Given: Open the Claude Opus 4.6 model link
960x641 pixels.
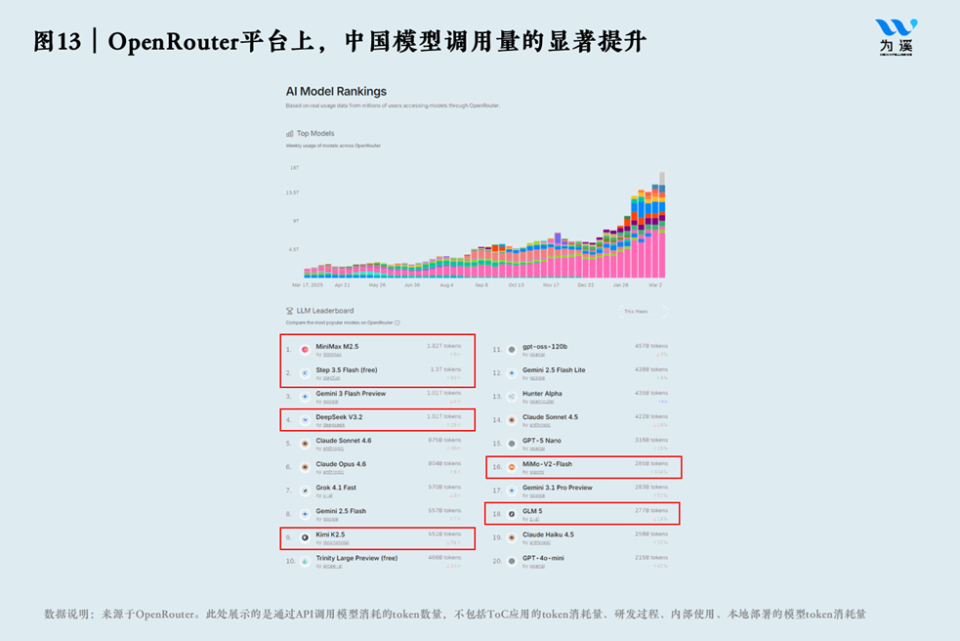Looking at the screenshot, I should (x=340, y=464).
